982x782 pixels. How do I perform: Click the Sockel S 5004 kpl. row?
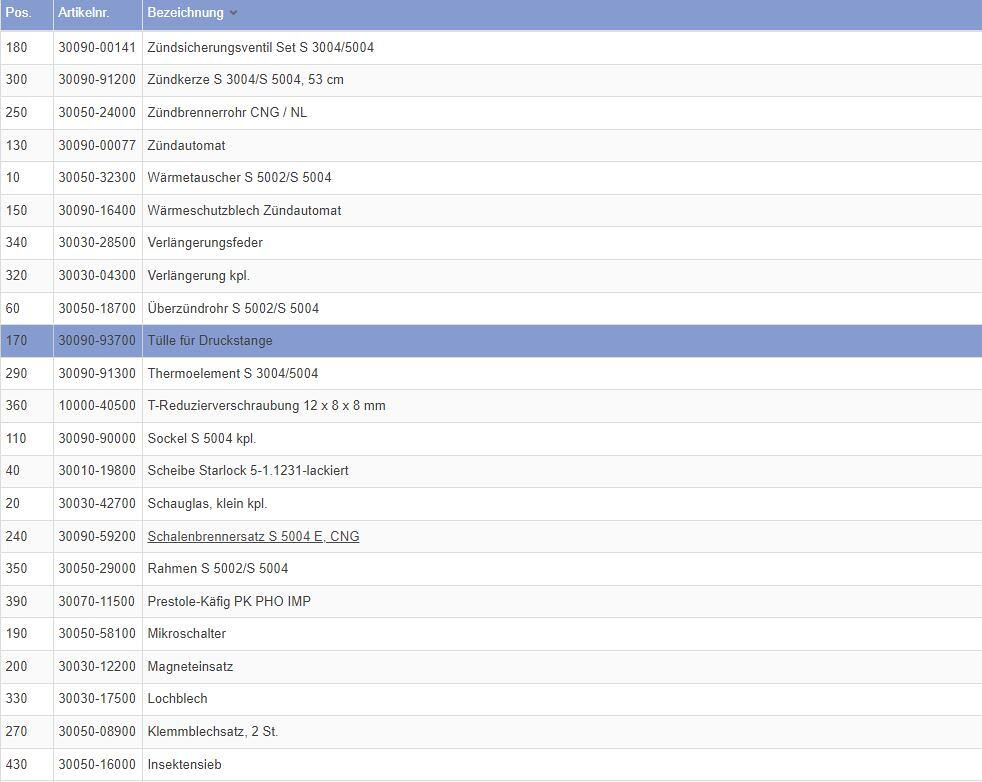point(201,438)
